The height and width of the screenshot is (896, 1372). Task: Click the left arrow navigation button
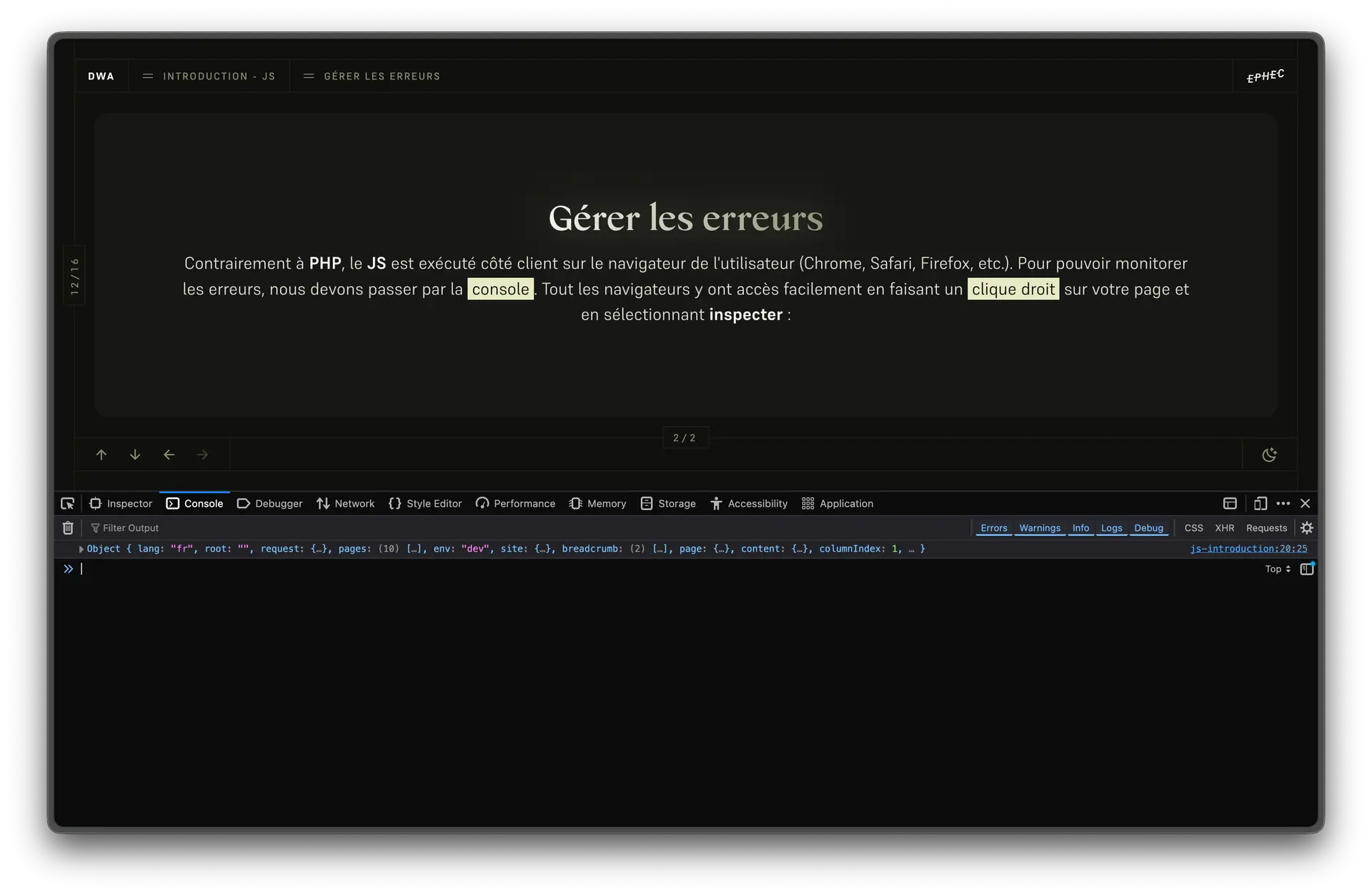[x=169, y=455]
